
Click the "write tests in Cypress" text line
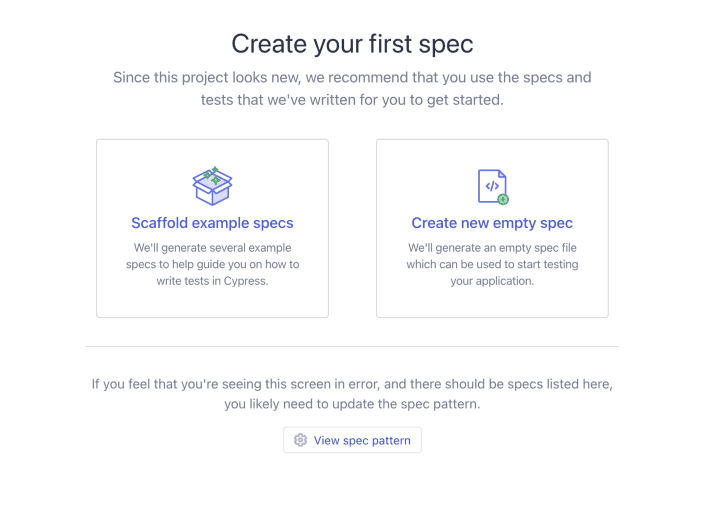click(212, 281)
